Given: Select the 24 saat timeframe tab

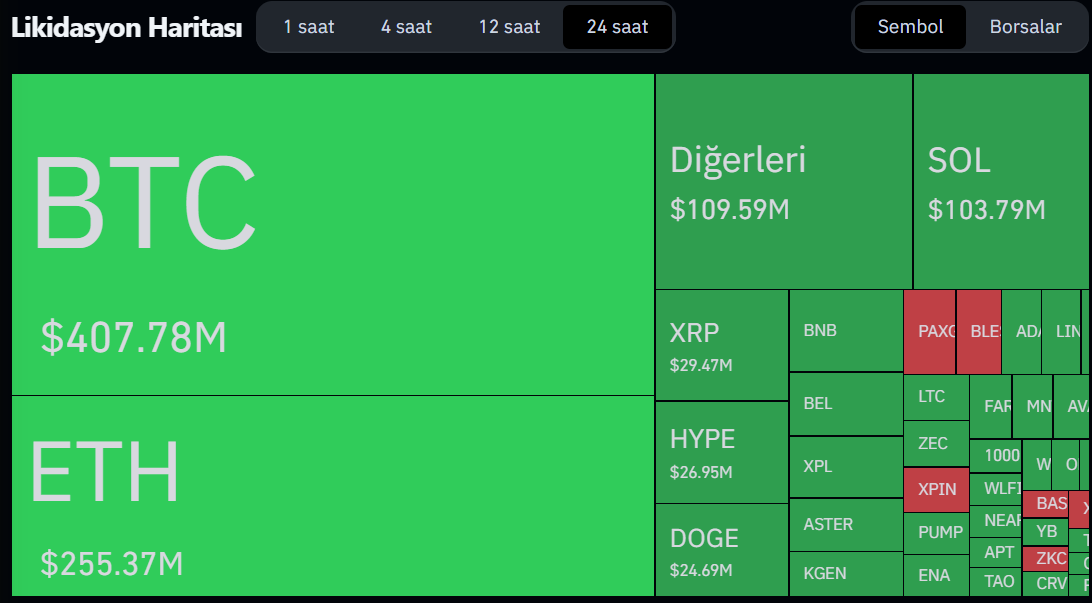Looking at the screenshot, I should click(617, 27).
